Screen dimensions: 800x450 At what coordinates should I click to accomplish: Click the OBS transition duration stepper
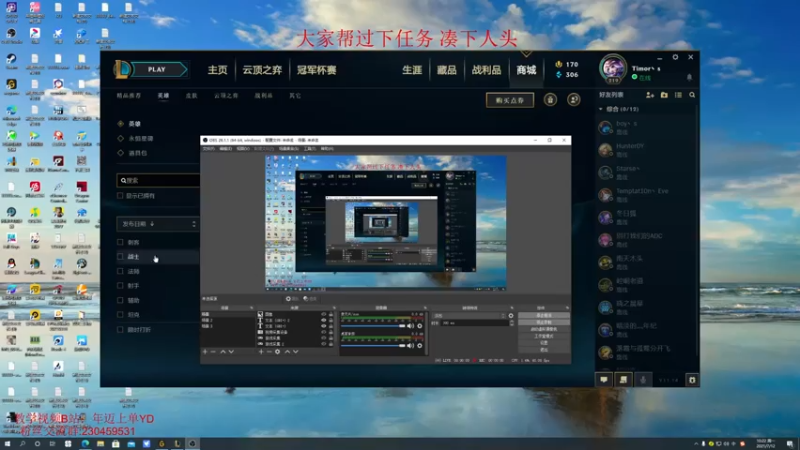512,323
